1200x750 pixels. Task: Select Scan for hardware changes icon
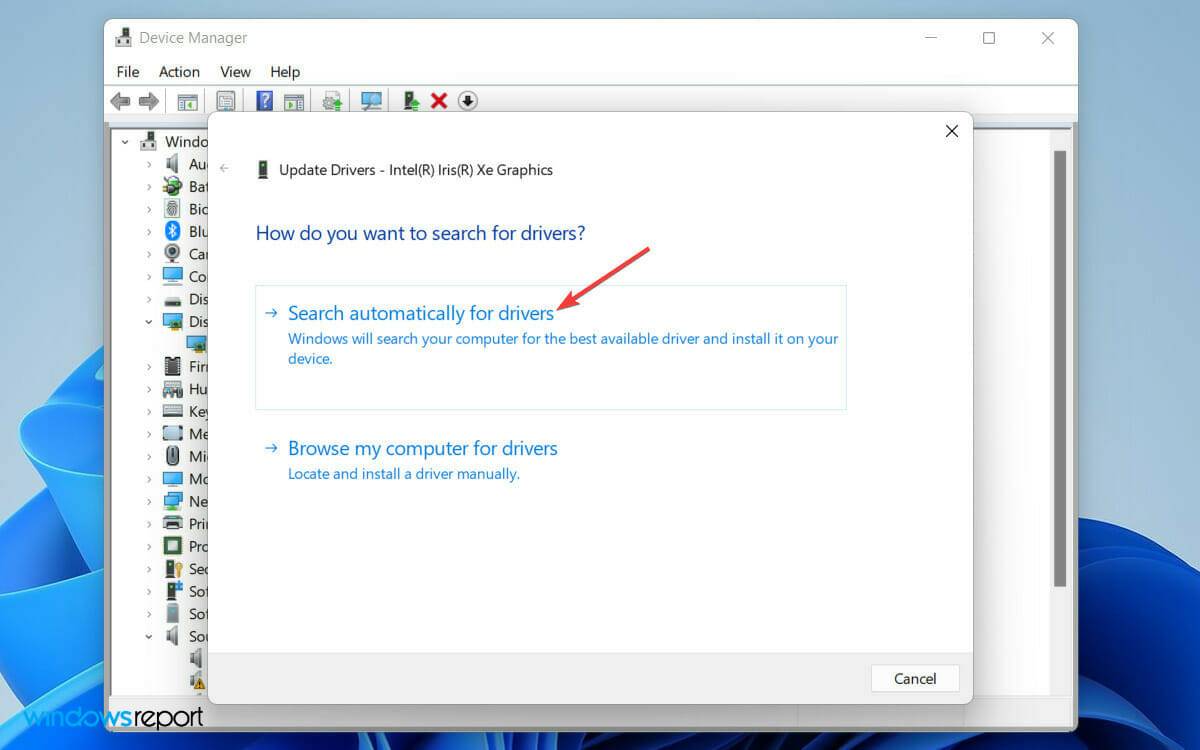(370, 100)
